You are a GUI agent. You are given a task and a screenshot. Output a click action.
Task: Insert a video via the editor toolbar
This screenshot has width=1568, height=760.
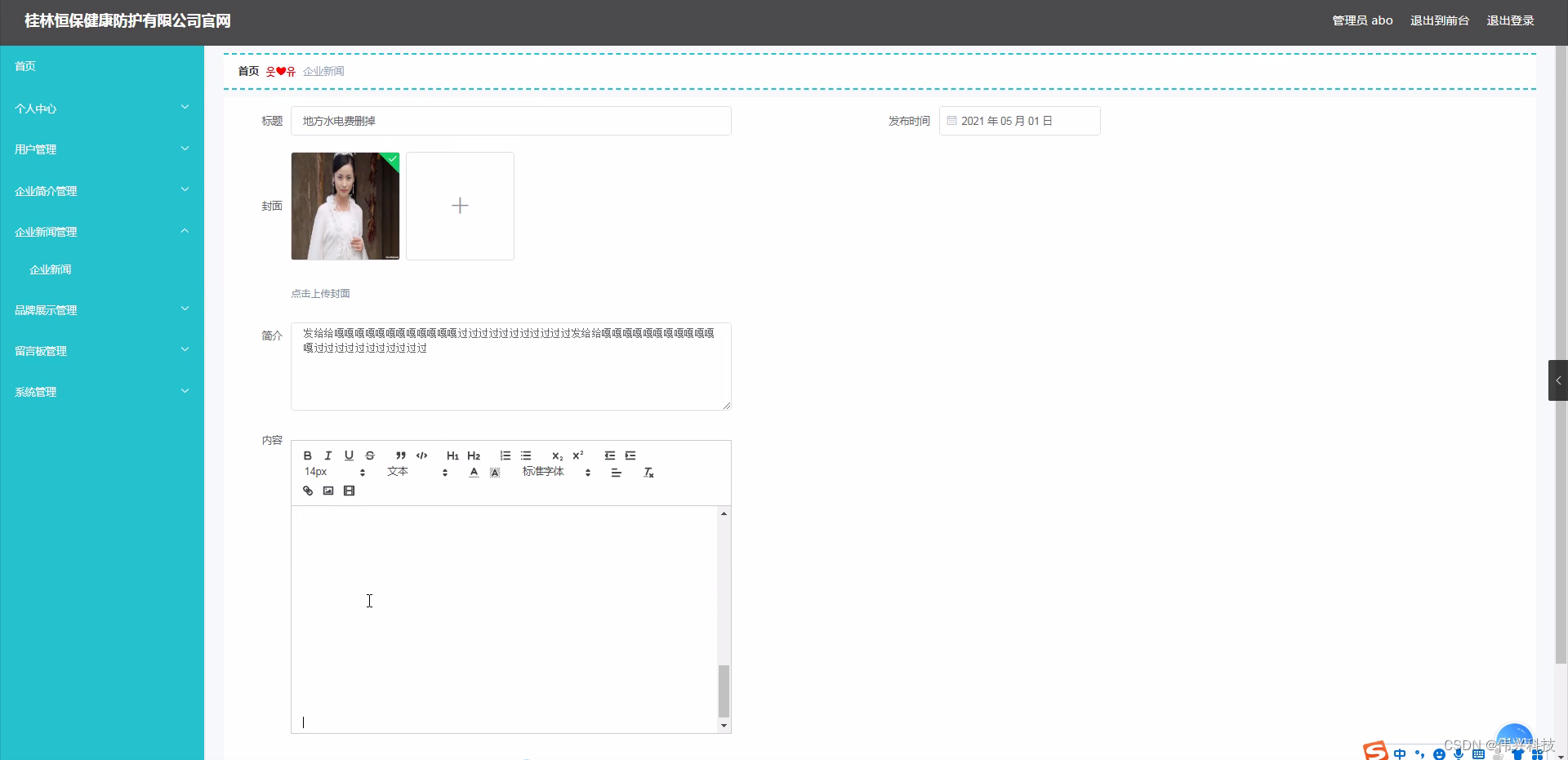pyautogui.click(x=350, y=490)
